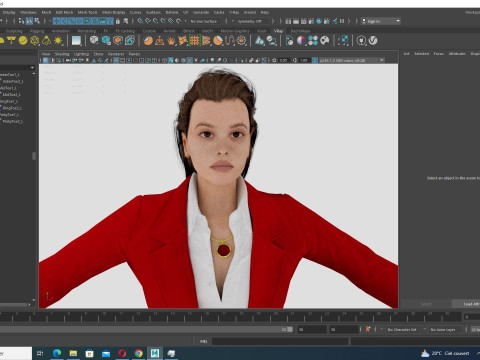Viewport: 480px width, 360px height.
Task: Toggle select by component type icon
Action: click(37, 21)
